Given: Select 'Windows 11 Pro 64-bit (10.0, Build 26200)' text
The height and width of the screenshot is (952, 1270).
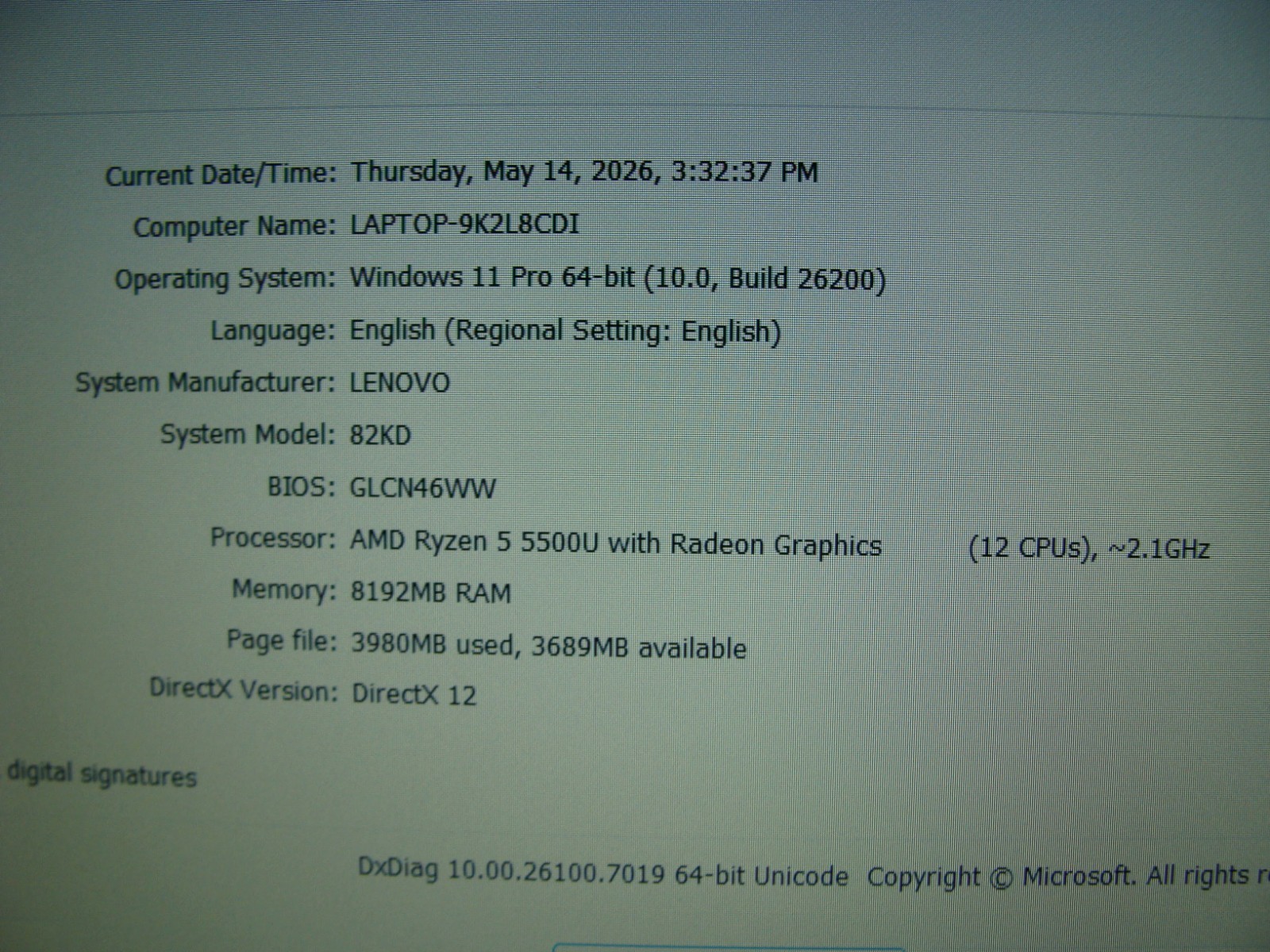Looking at the screenshot, I should click(x=618, y=278).
